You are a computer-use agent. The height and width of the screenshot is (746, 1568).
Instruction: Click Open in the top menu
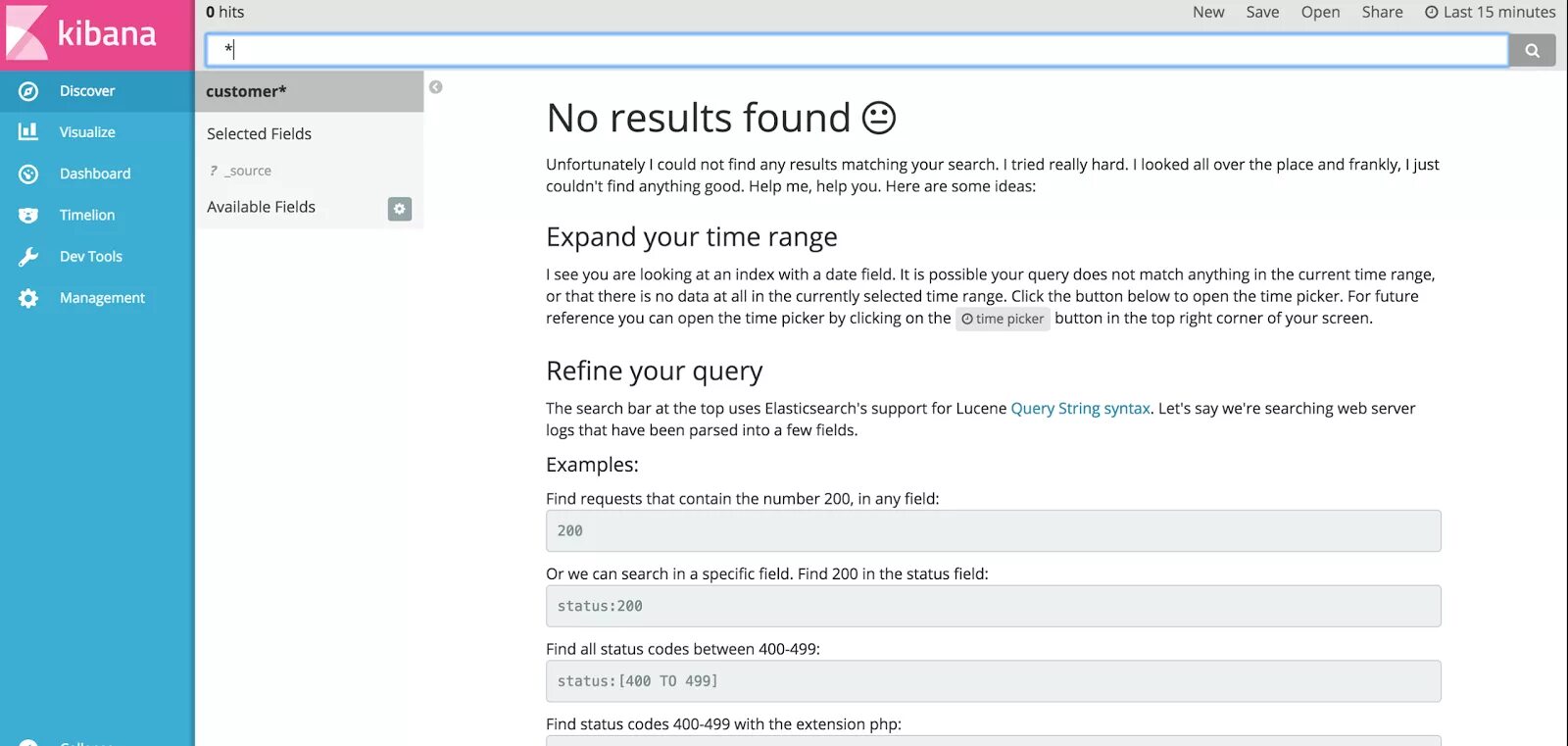(x=1320, y=12)
